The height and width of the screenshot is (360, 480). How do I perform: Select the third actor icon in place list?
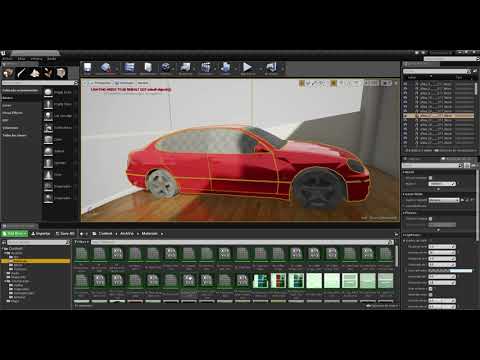point(48,116)
